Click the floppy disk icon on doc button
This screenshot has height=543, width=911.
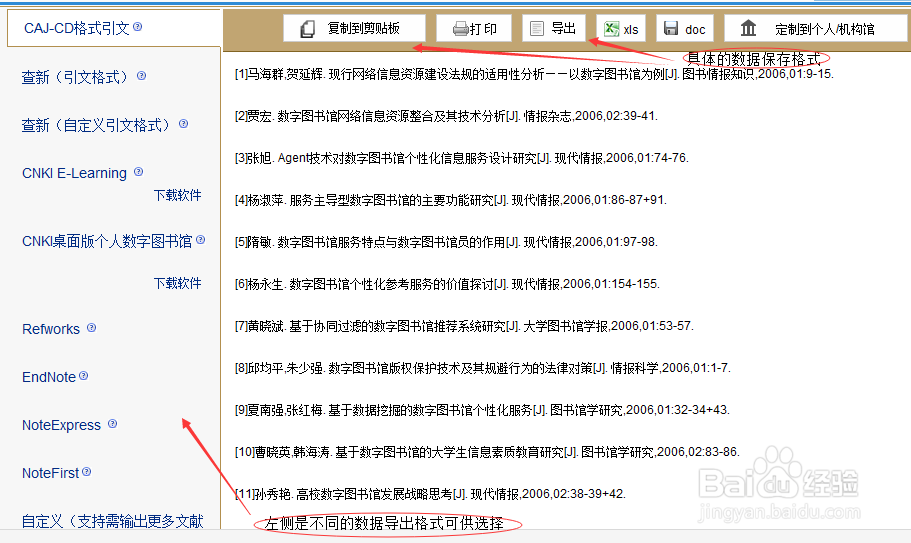pyautogui.click(x=671, y=28)
